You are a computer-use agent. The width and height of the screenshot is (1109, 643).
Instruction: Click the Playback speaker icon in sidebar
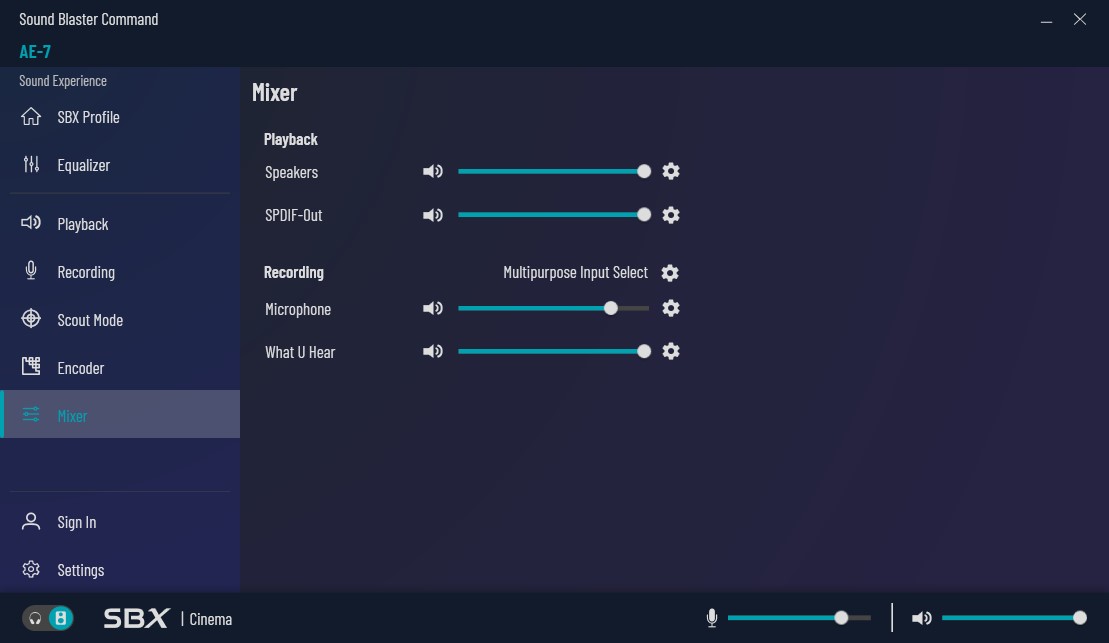click(x=30, y=223)
